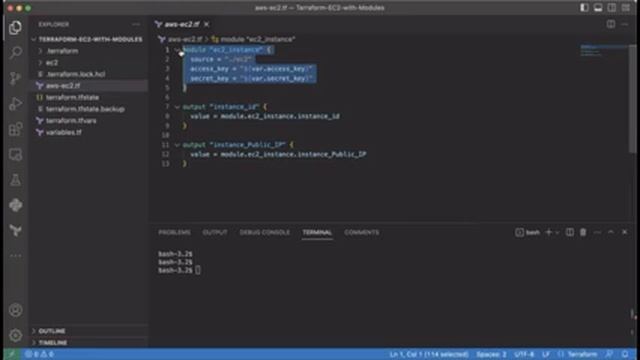Click the editor minimap
640x360 pixels.
click(x=604, y=51)
